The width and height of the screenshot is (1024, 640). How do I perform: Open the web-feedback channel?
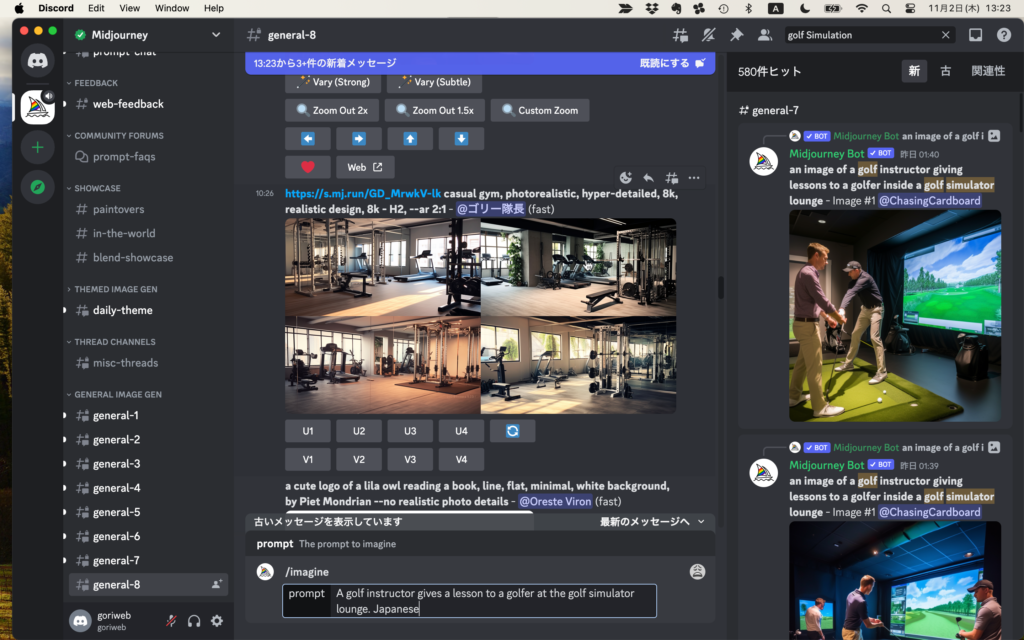tap(128, 104)
